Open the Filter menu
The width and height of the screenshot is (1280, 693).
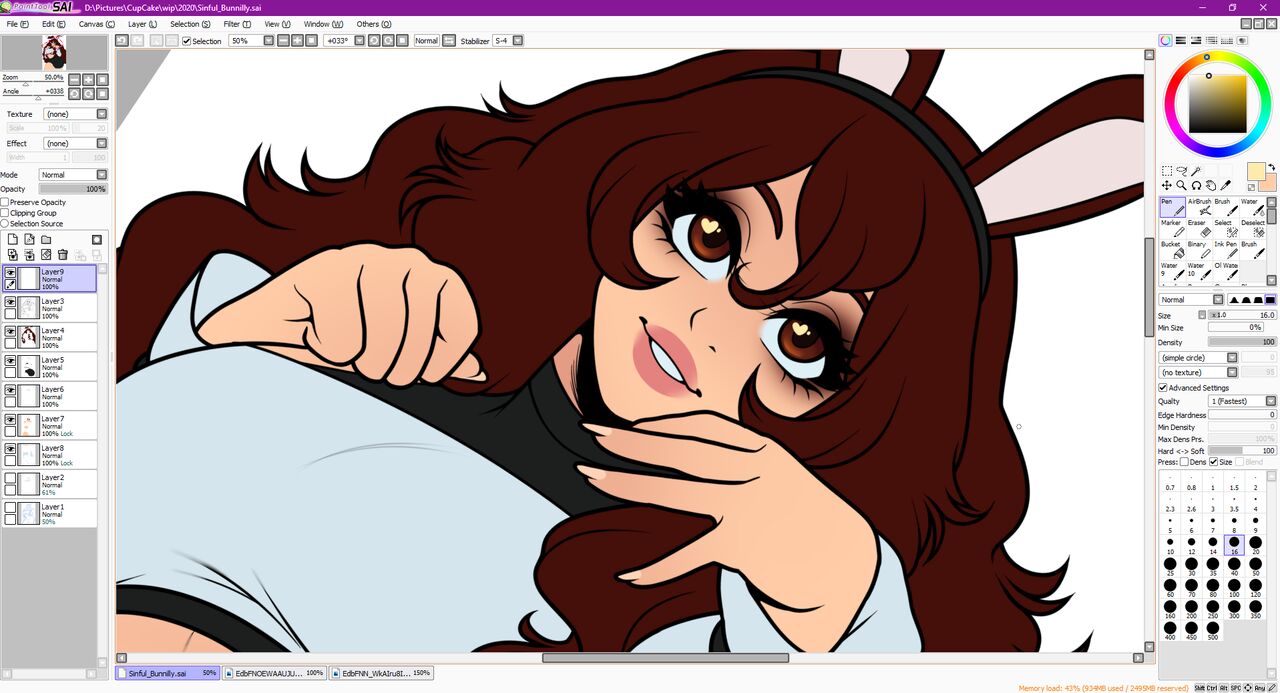tap(237, 24)
